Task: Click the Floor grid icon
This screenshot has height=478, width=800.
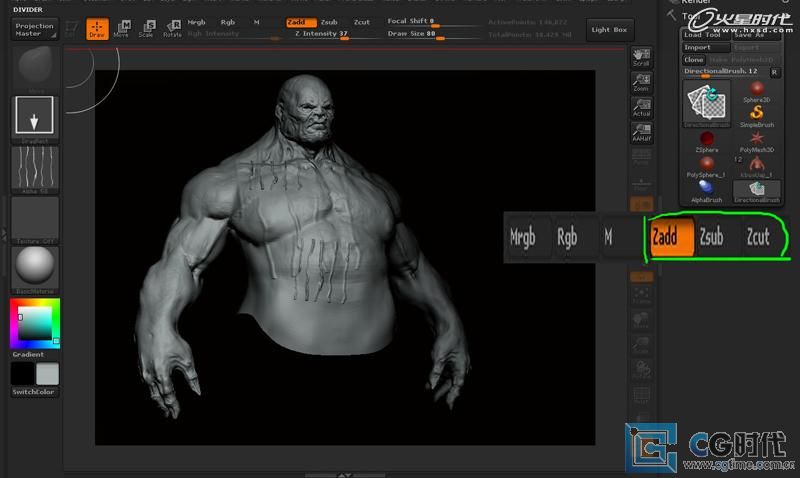Action: pos(641,183)
